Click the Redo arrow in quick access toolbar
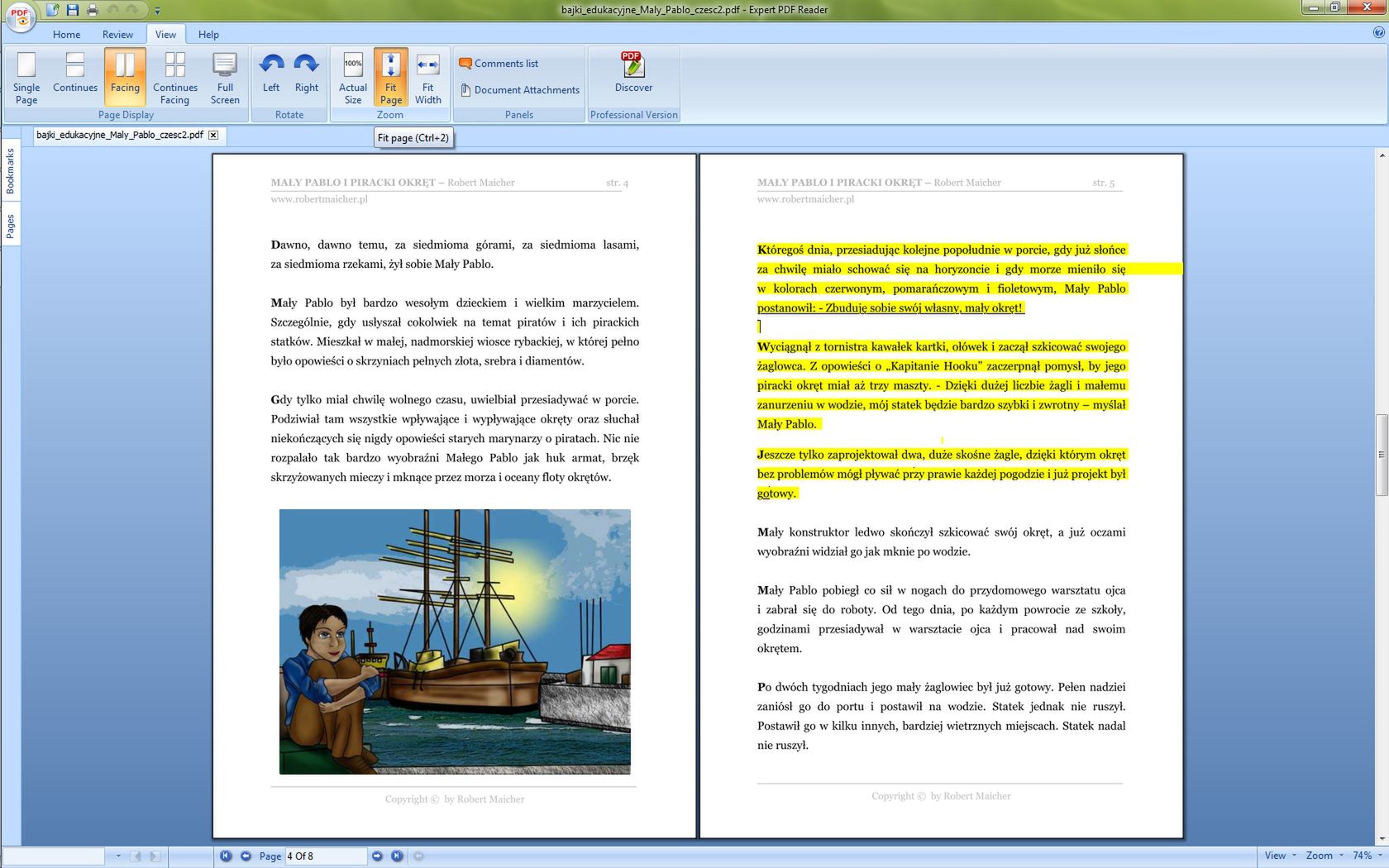This screenshot has height=868, width=1389. (131, 10)
